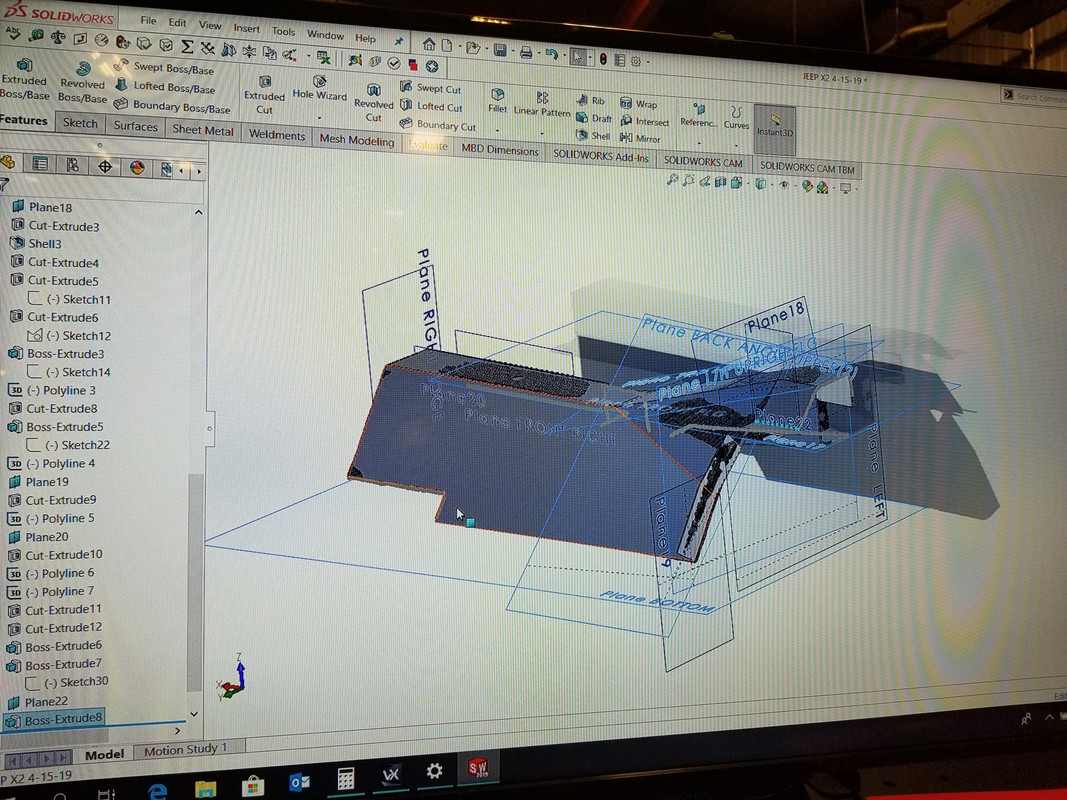
Task: Select Plane18 in the feature tree
Action: click(x=42, y=207)
